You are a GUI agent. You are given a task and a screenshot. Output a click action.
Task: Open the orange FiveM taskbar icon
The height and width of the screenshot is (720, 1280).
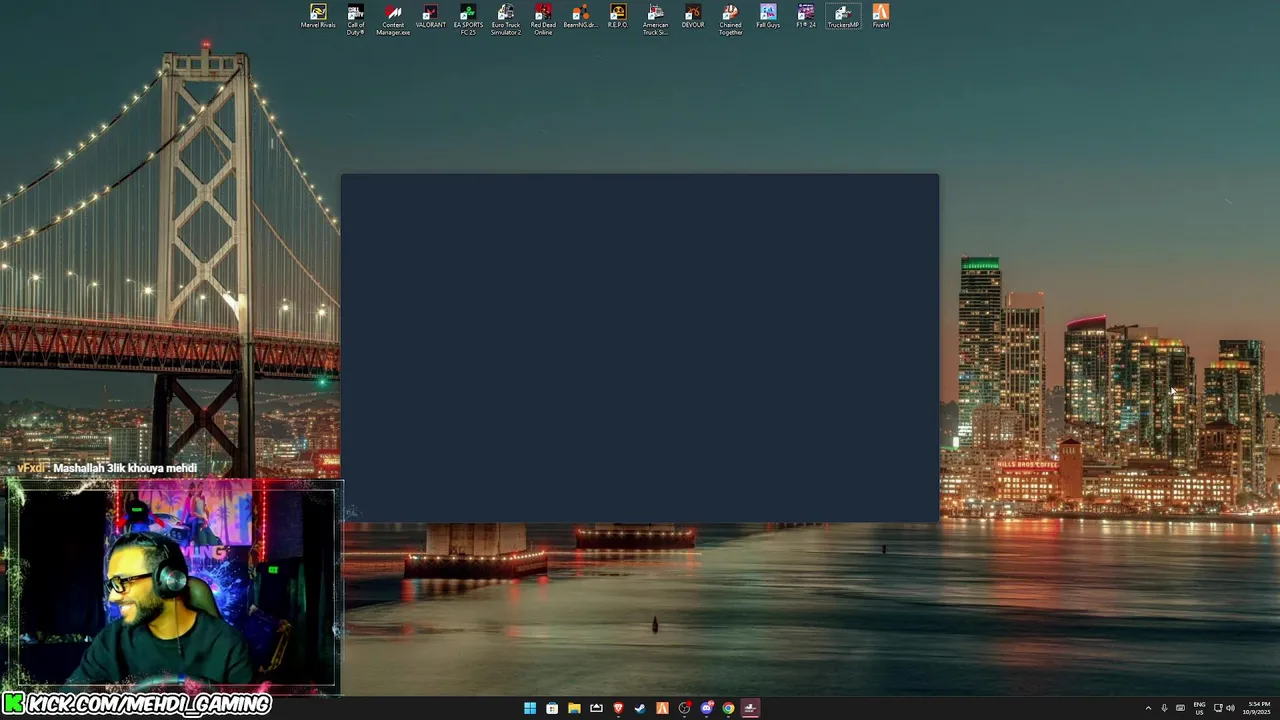(662, 708)
